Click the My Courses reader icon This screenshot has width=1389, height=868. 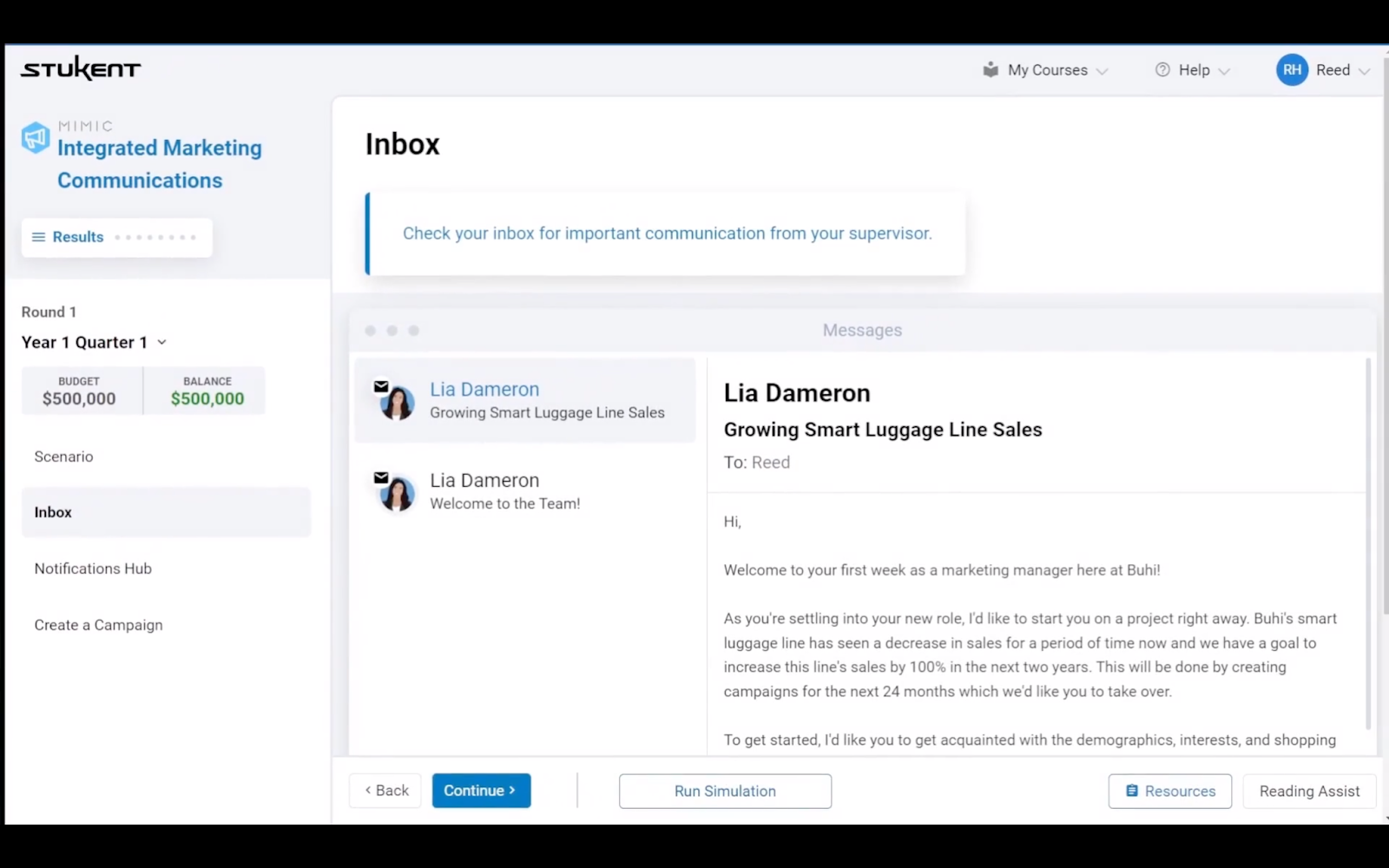(991, 69)
